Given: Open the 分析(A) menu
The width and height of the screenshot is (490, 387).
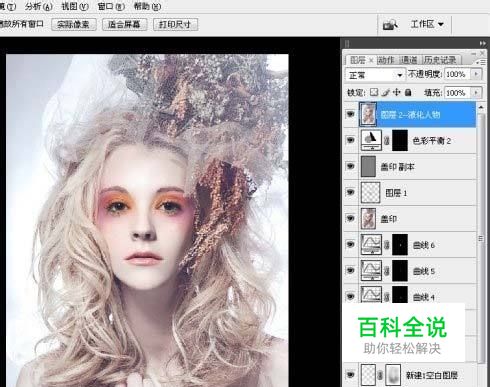Looking at the screenshot, I should coord(39,6).
